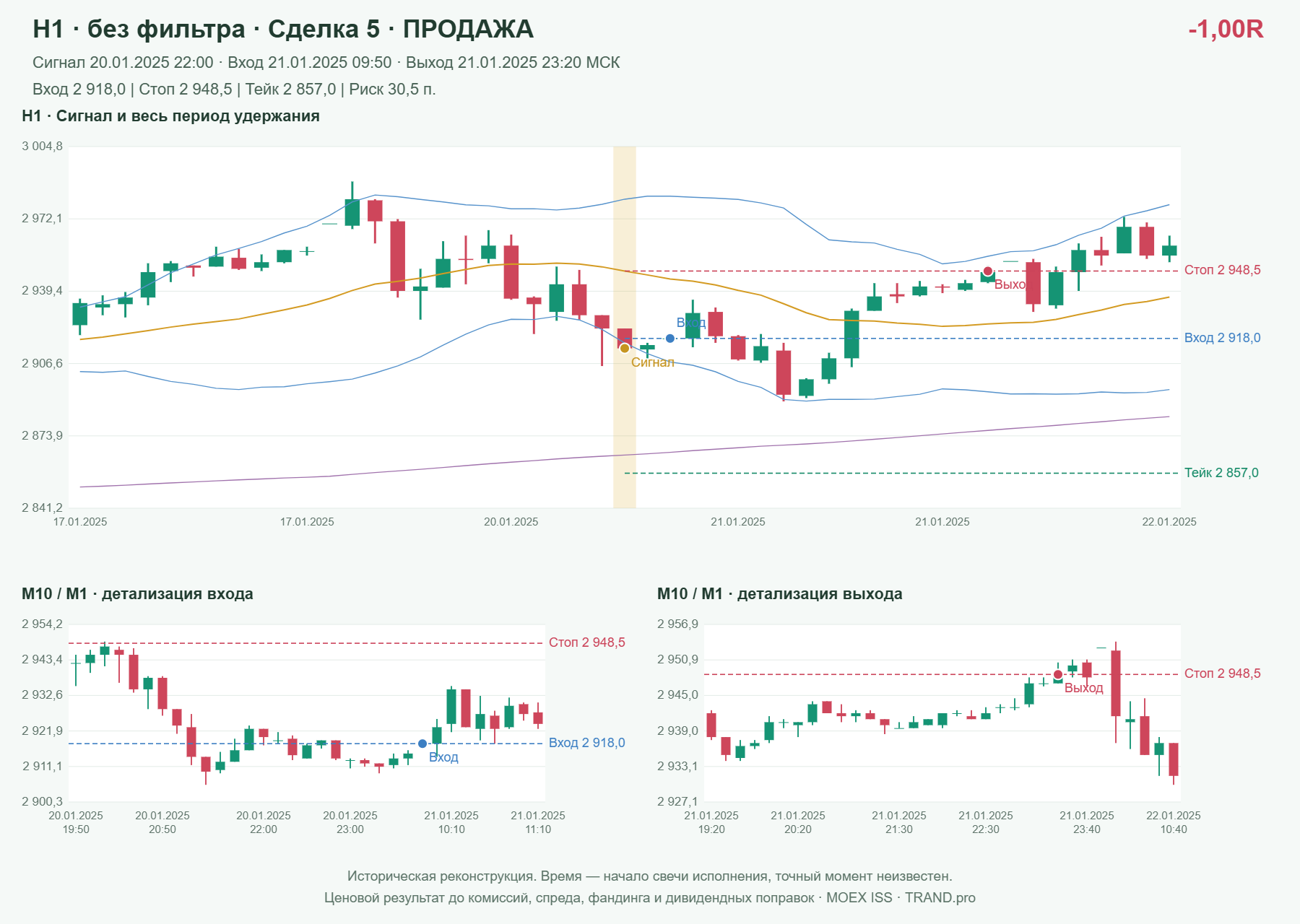Click 'Стоп 2 948,5' label in entry detail chart
The height and width of the screenshot is (924, 1300).
[587, 642]
